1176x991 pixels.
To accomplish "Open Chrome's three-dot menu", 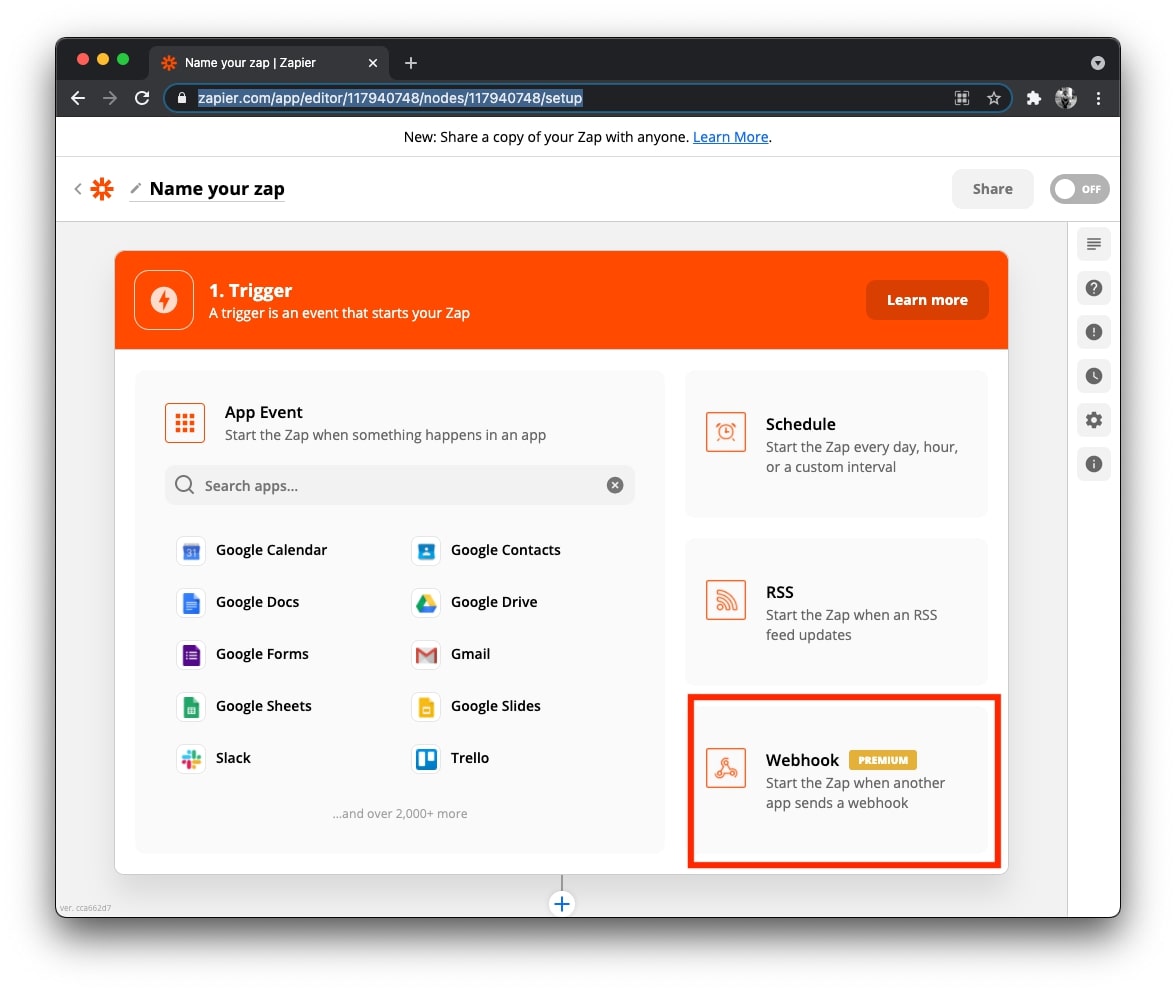I will [1098, 98].
